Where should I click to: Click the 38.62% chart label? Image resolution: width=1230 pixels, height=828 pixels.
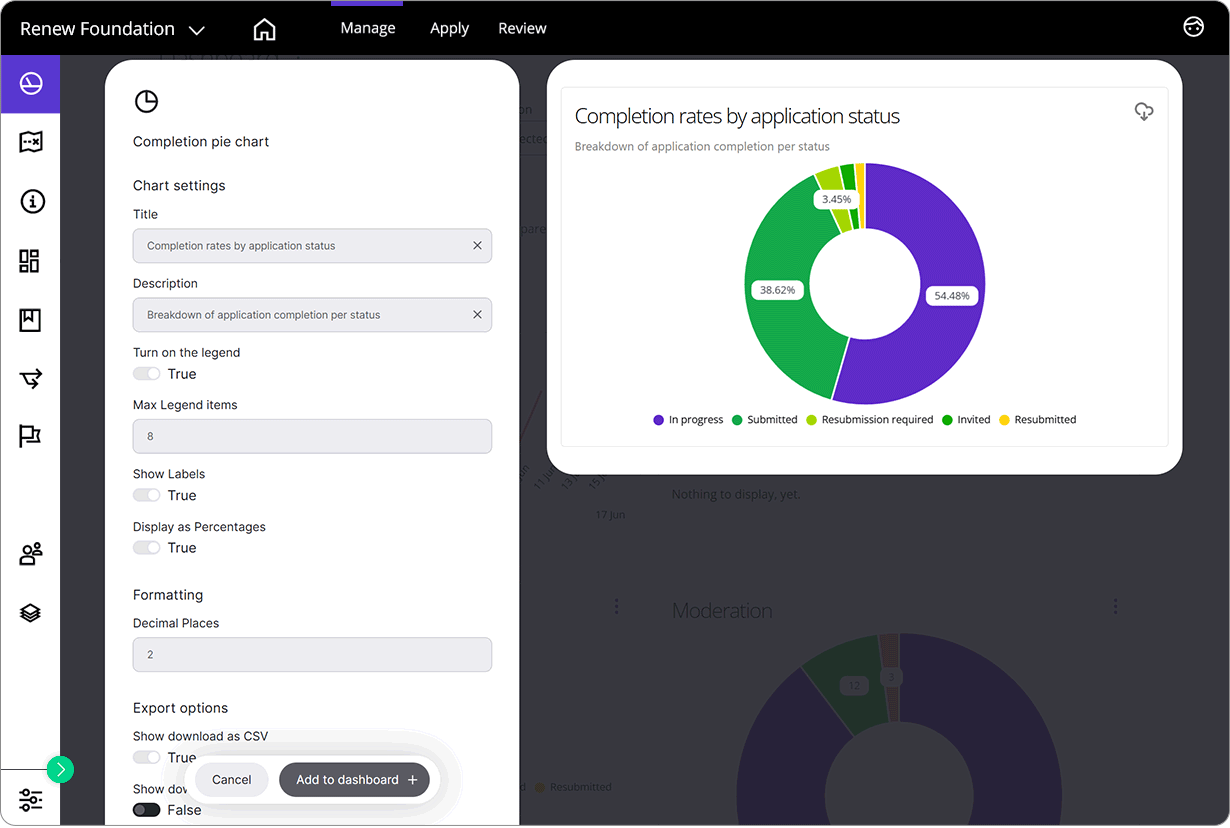[x=777, y=290]
